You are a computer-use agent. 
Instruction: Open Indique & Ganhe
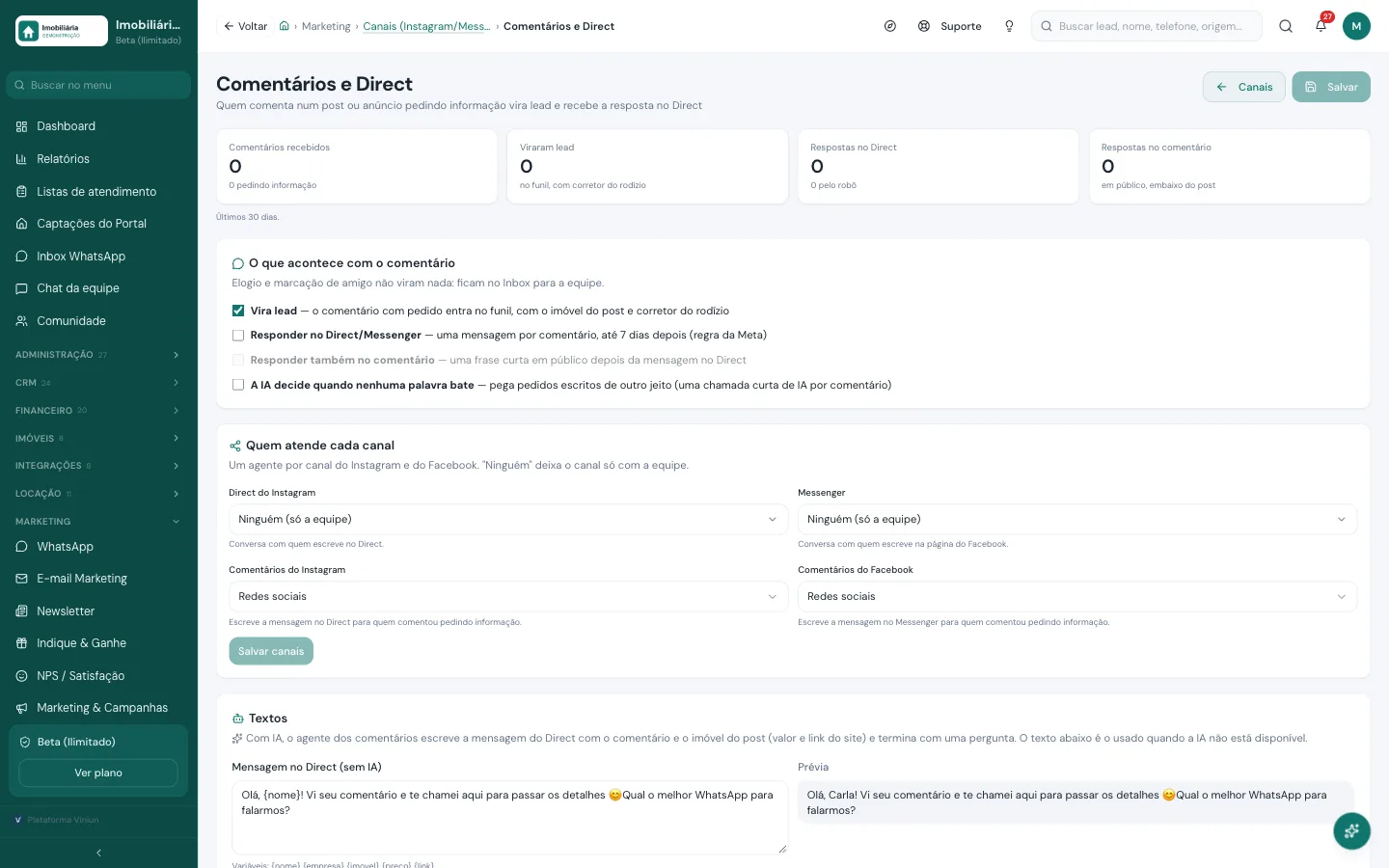tap(98, 643)
